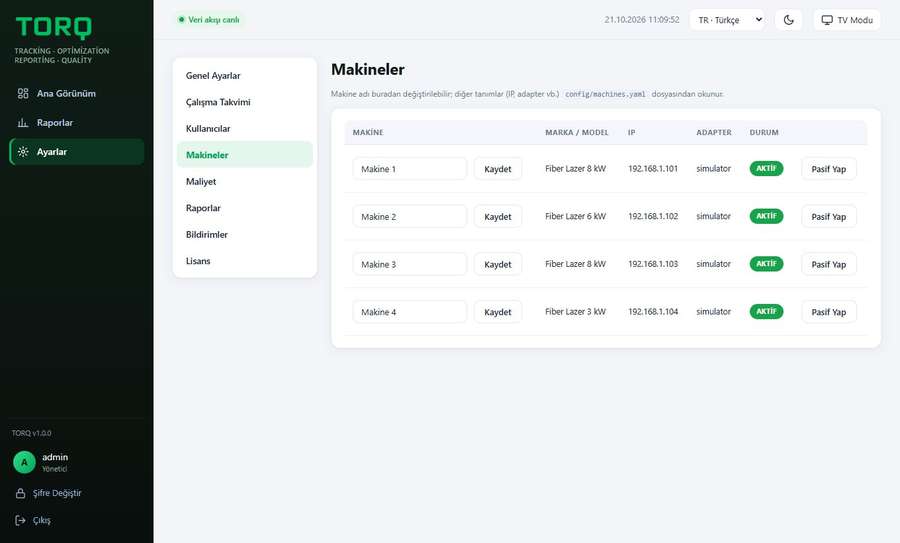Save the Makine 4 name with Kaydet
This screenshot has width=900, height=543.
pyautogui.click(x=498, y=312)
